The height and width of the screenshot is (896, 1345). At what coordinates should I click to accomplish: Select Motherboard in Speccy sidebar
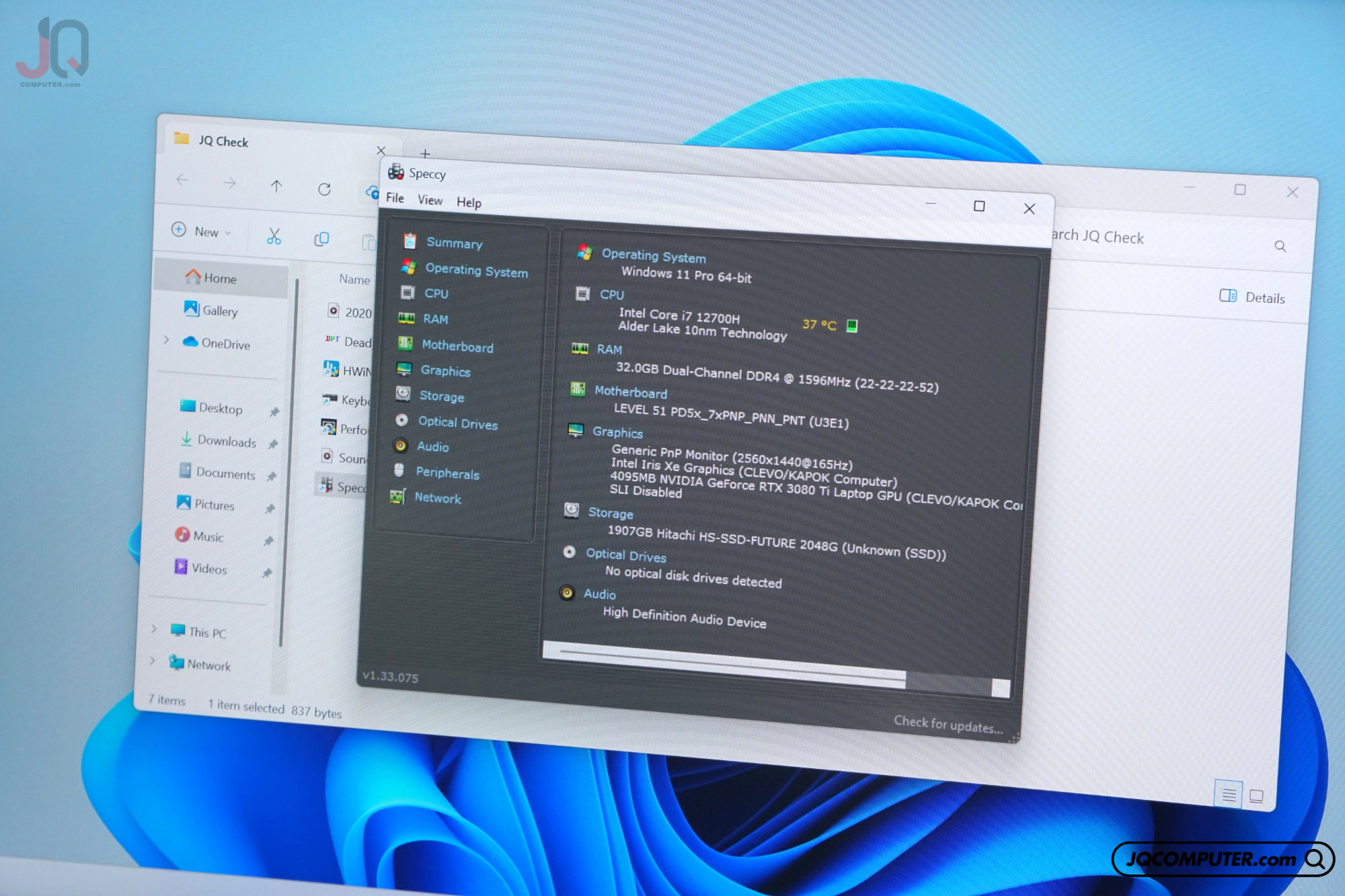point(457,346)
